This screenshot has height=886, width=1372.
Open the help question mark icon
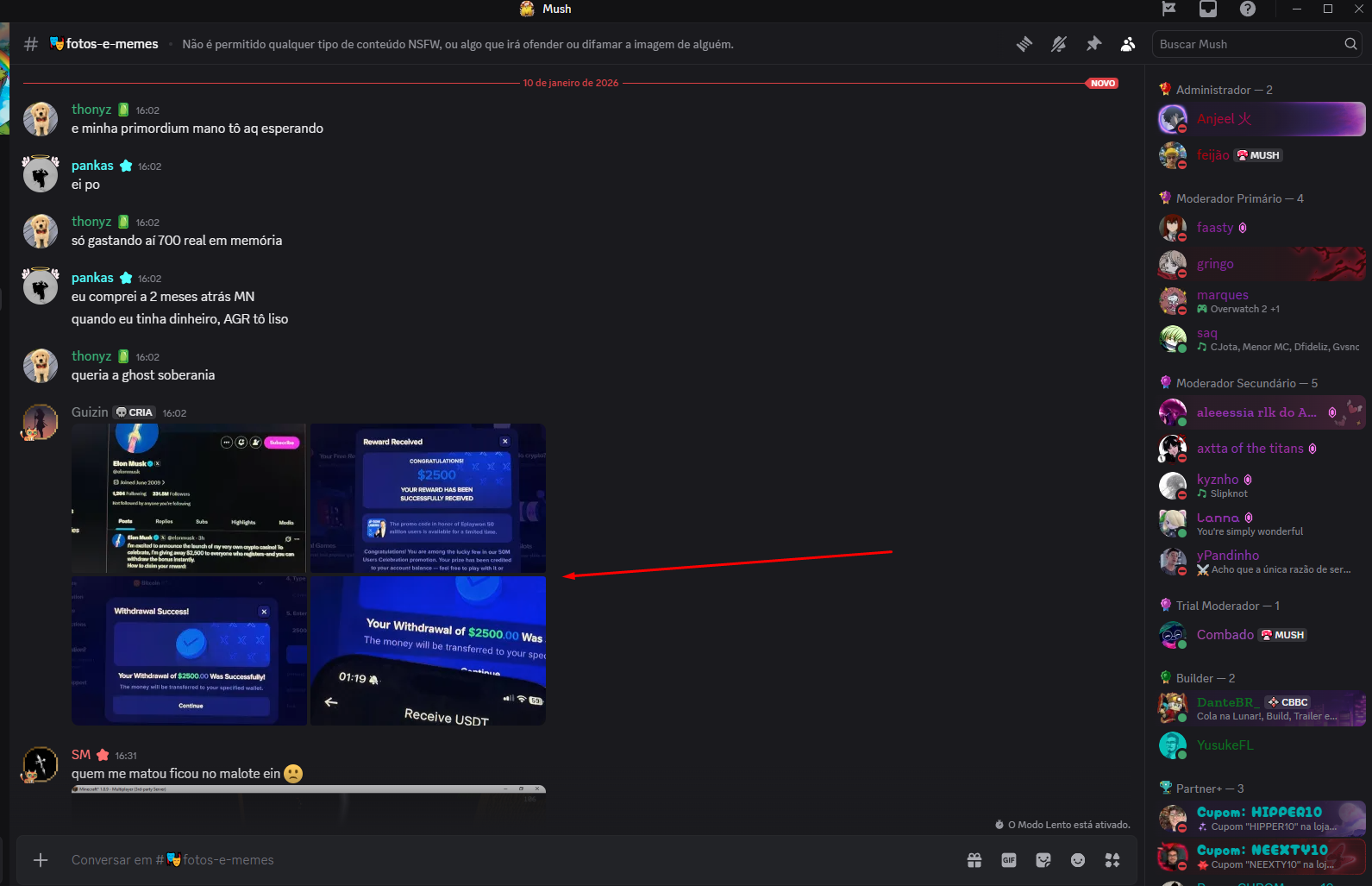(x=1248, y=9)
